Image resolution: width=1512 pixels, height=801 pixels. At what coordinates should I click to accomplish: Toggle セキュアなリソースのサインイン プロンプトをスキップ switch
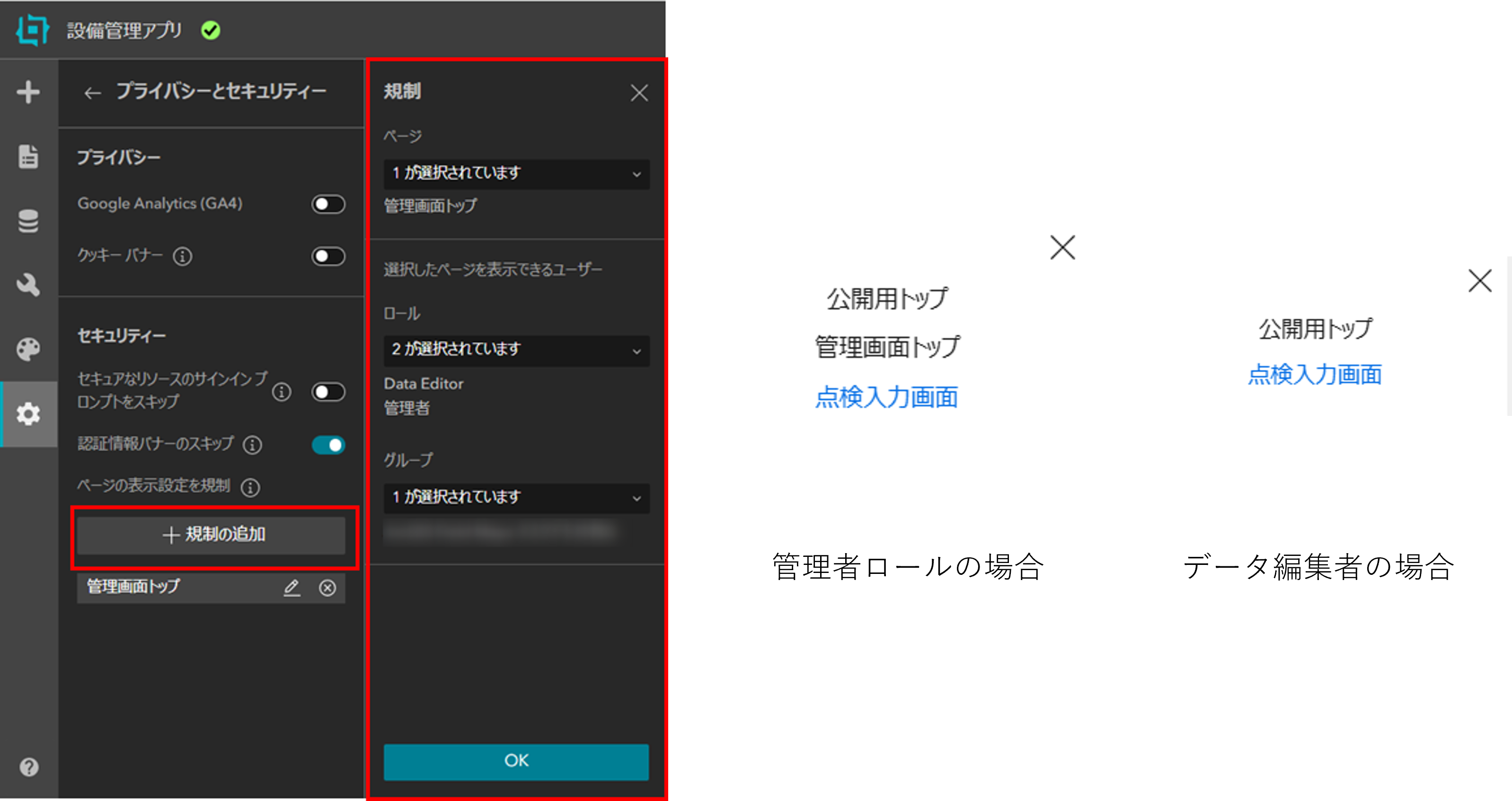coord(328,392)
